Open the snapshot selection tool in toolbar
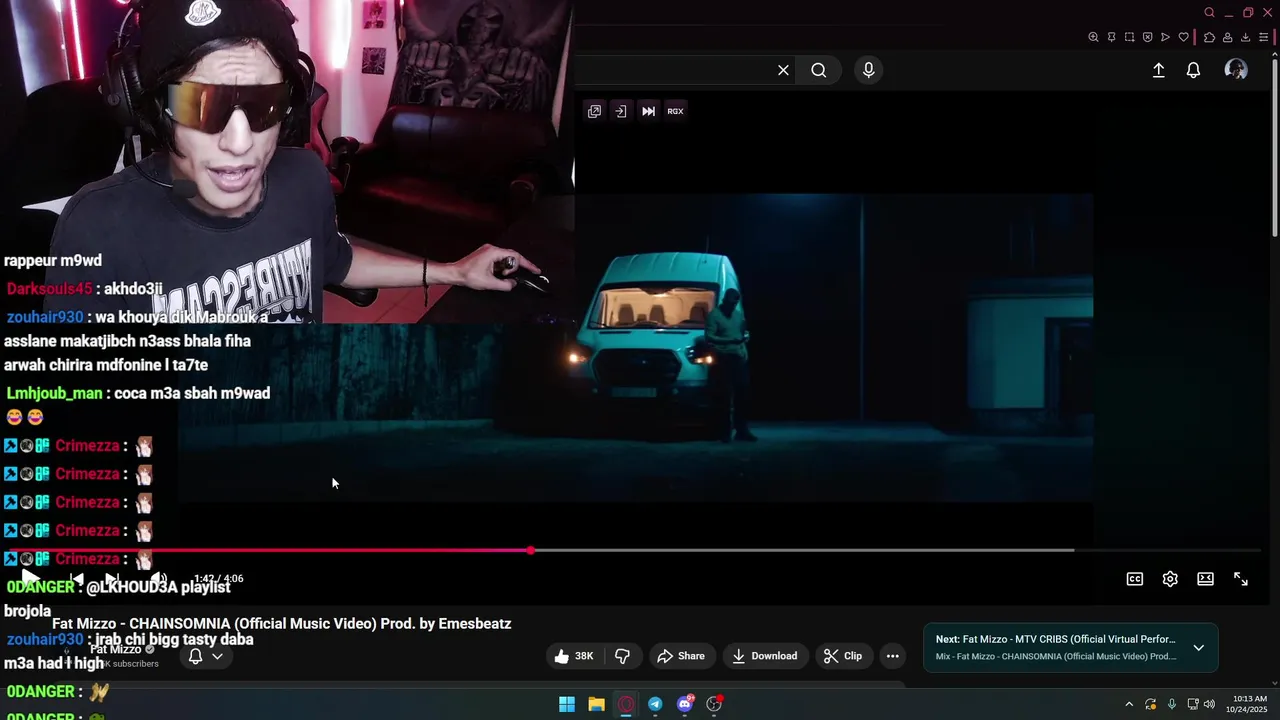The width and height of the screenshot is (1280, 720). (x=1129, y=37)
